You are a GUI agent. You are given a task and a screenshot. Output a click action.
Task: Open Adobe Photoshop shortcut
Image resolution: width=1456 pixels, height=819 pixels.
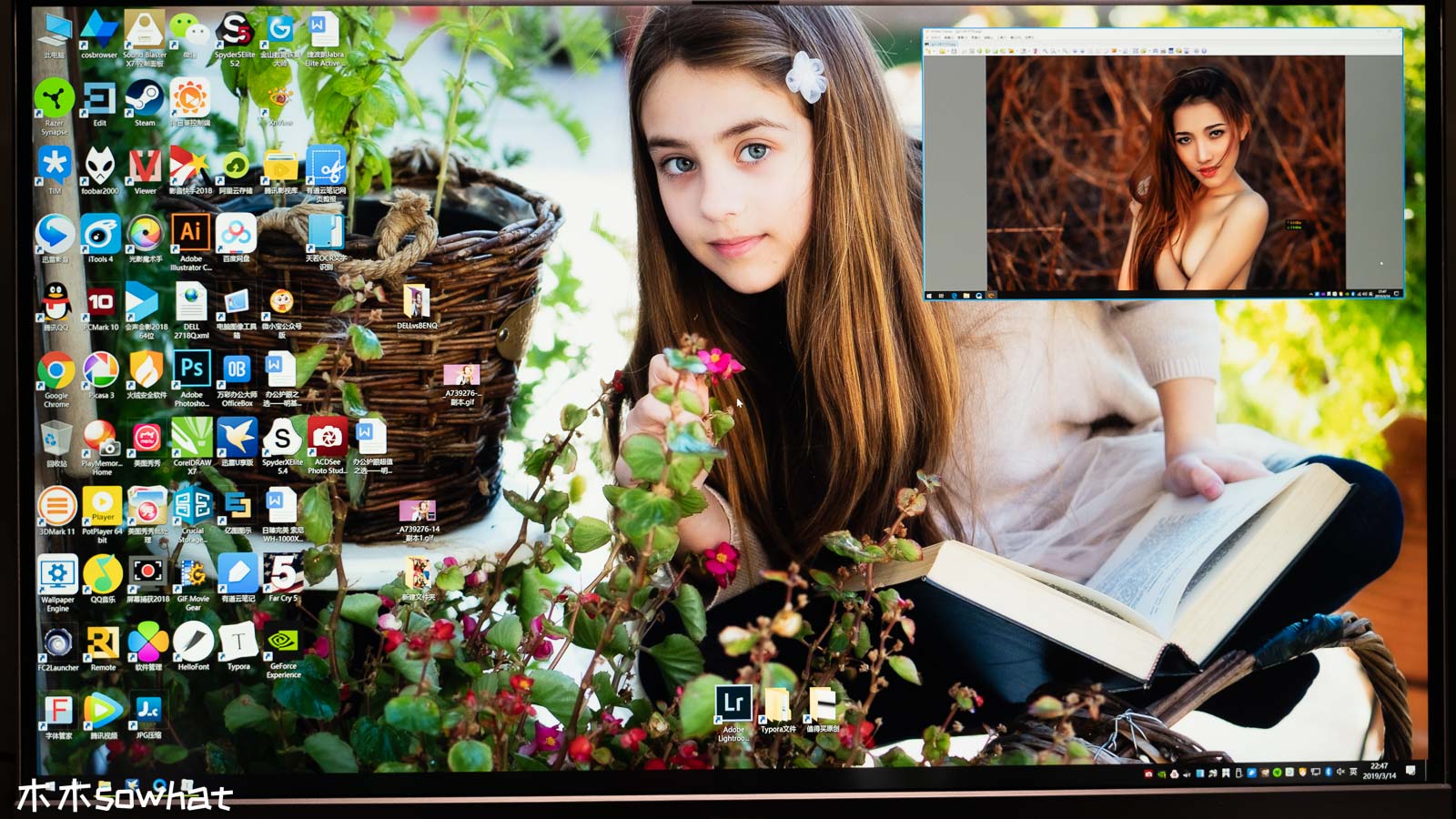click(x=191, y=379)
